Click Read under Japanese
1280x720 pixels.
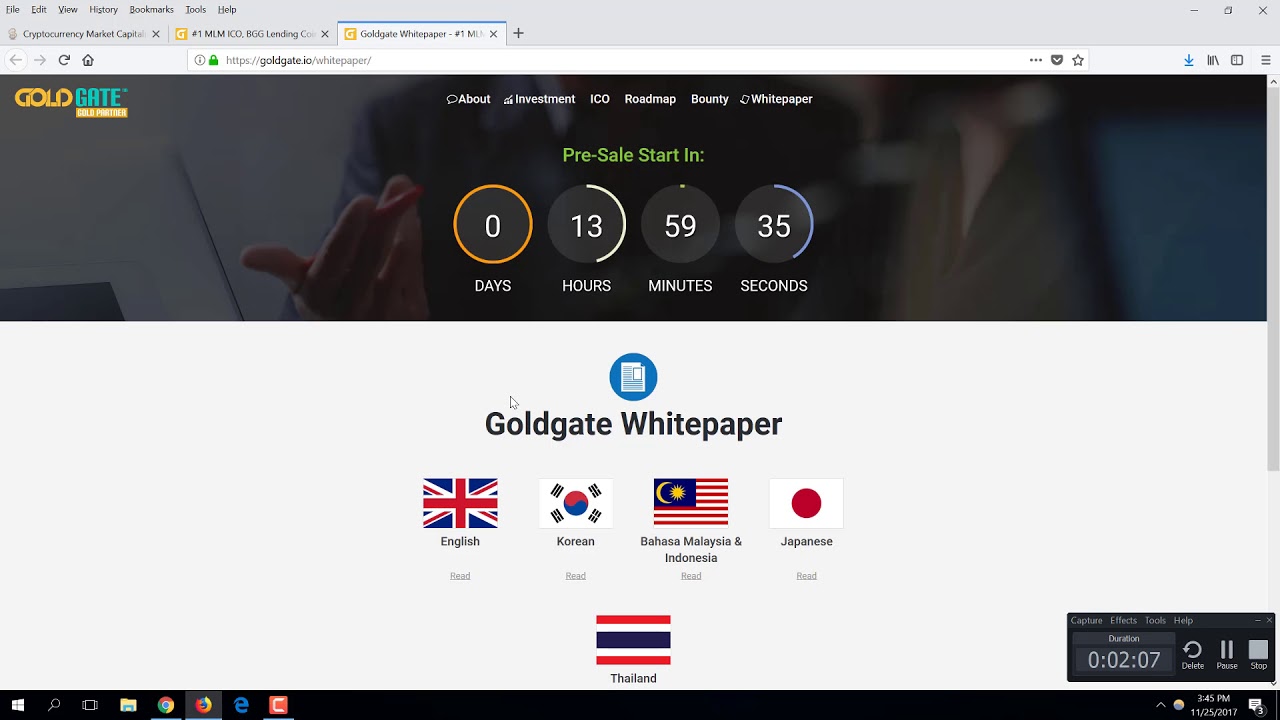806,576
